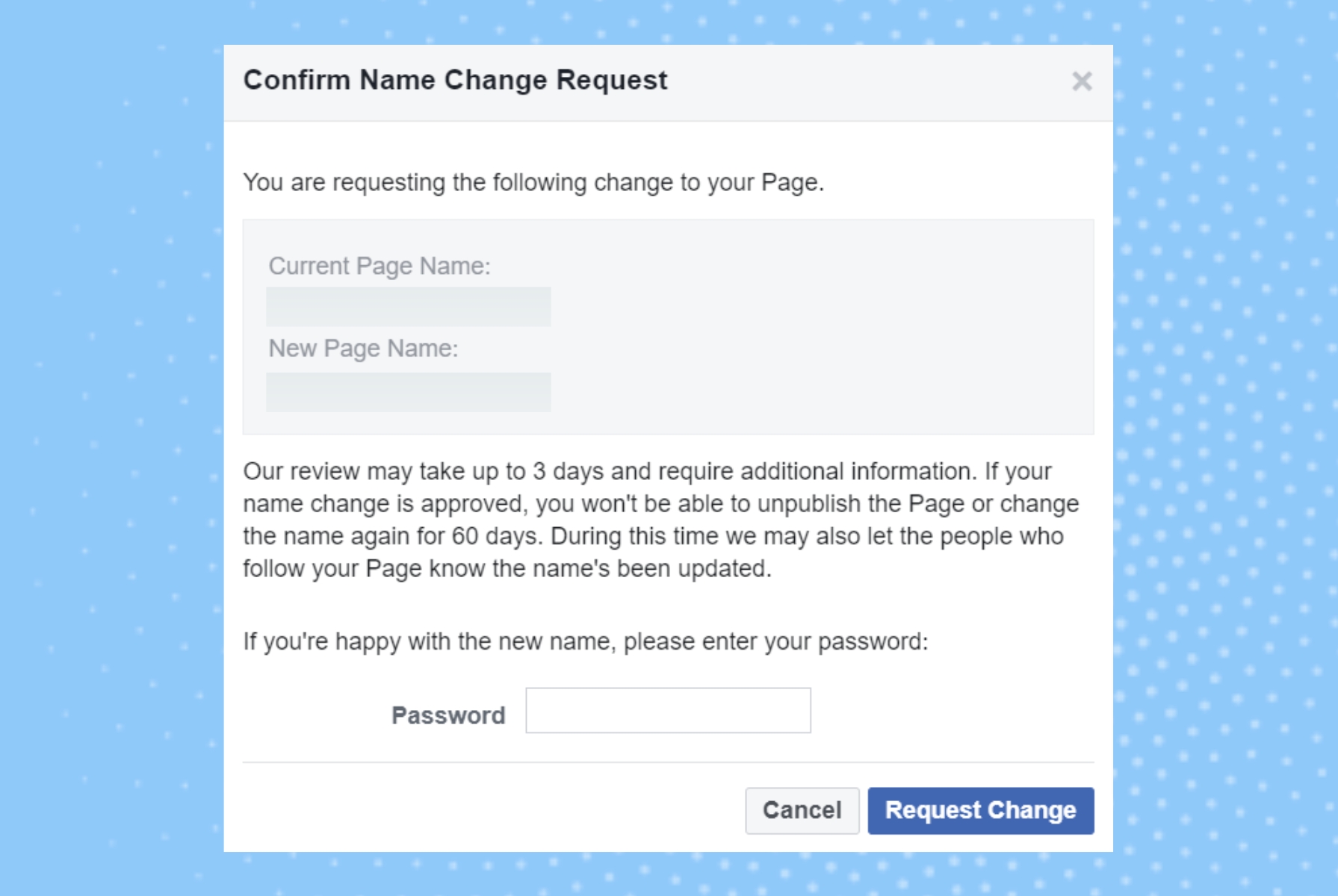Click the divider line above the buttons
This screenshot has width=1338, height=896.
tap(668, 762)
